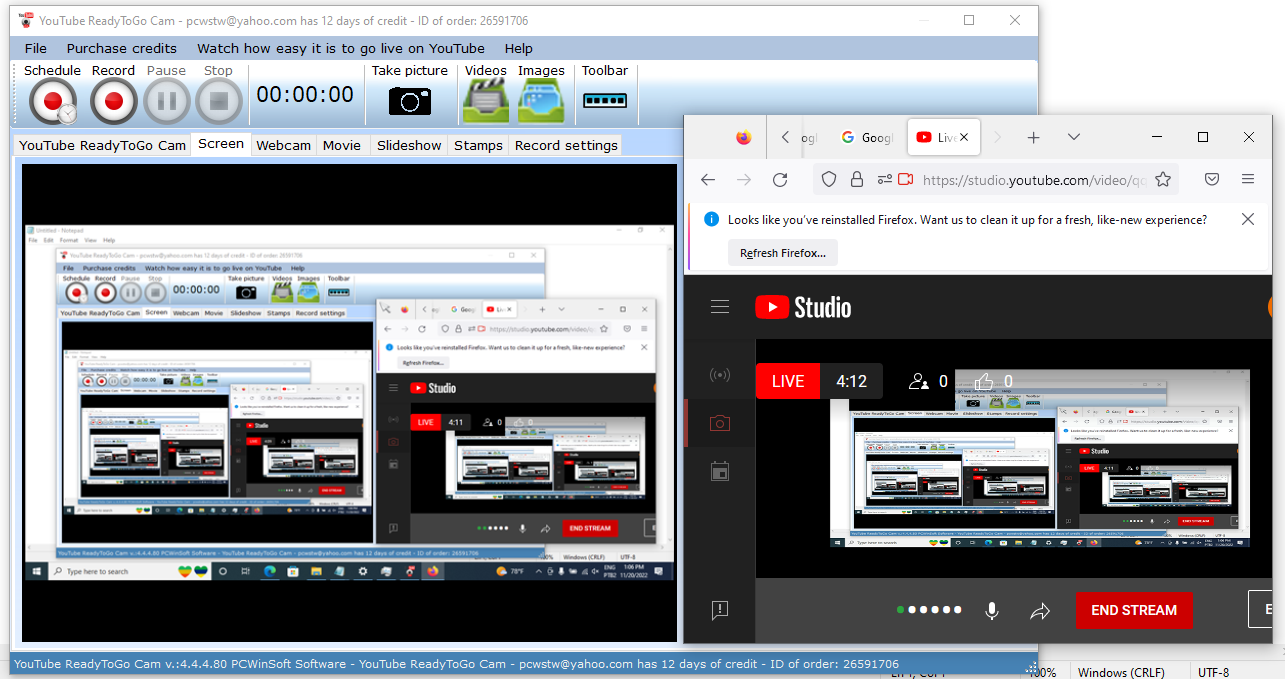Open the Manage calendar icon in Studio sidebar
This screenshot has height=679, width=1285.
click(x=720, y=471)
